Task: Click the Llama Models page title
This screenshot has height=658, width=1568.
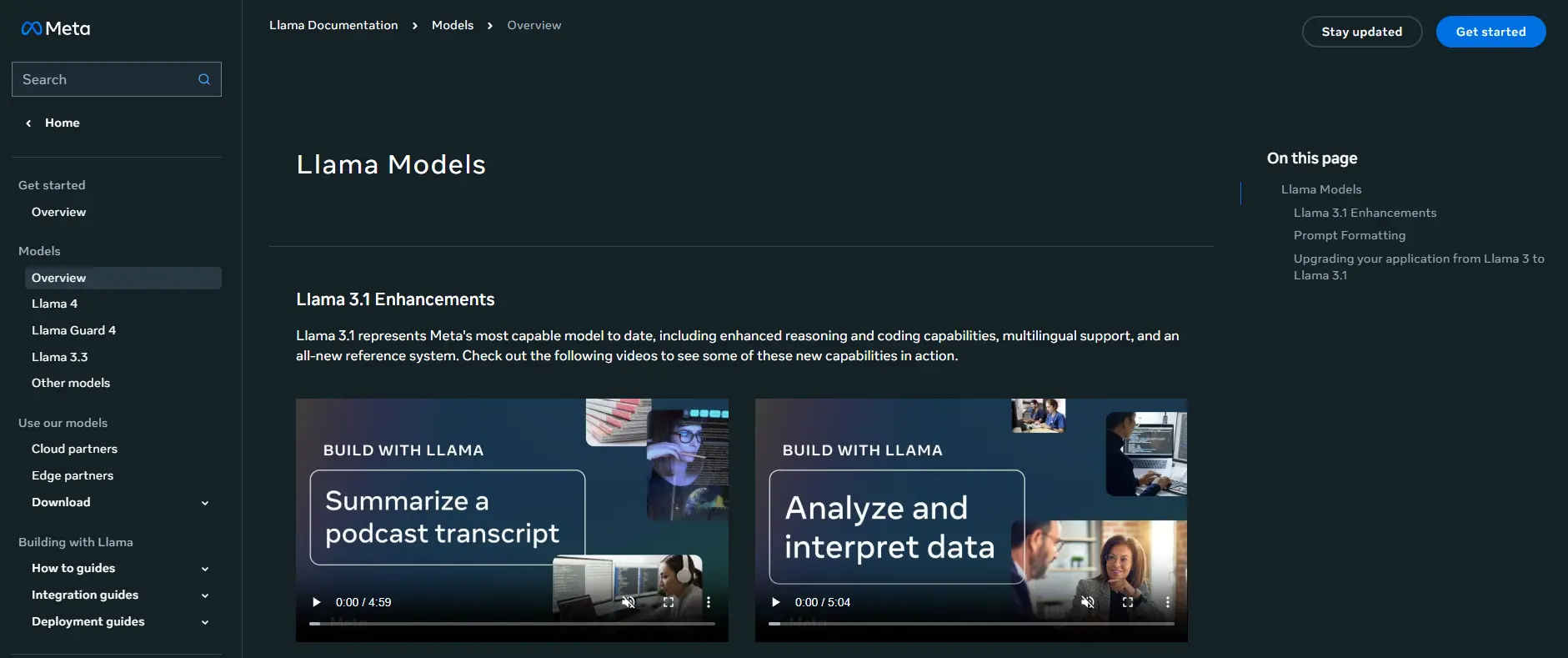Action: pyautogui.click(x=391, y=164)
